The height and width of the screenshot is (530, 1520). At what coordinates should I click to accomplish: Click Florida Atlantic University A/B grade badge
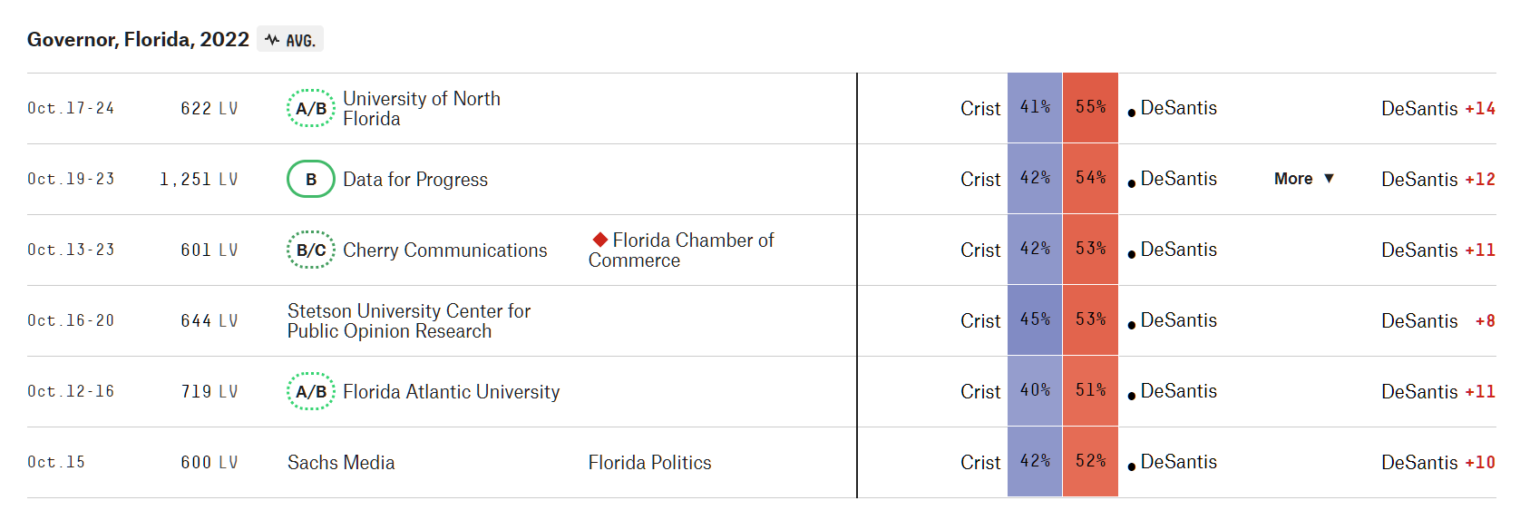tap(311, 392)
